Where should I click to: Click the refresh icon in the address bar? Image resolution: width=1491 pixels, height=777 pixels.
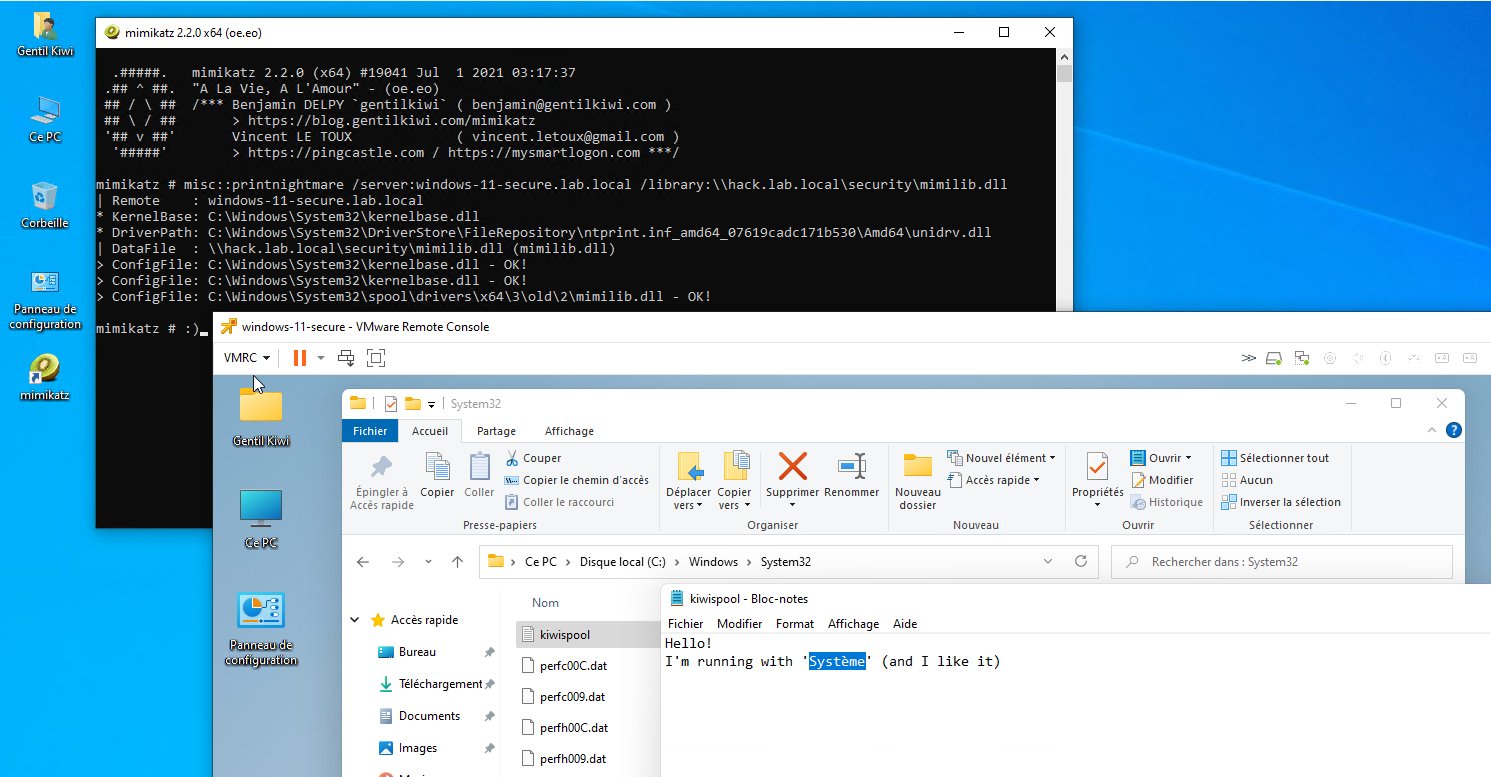coord(1081,562)
